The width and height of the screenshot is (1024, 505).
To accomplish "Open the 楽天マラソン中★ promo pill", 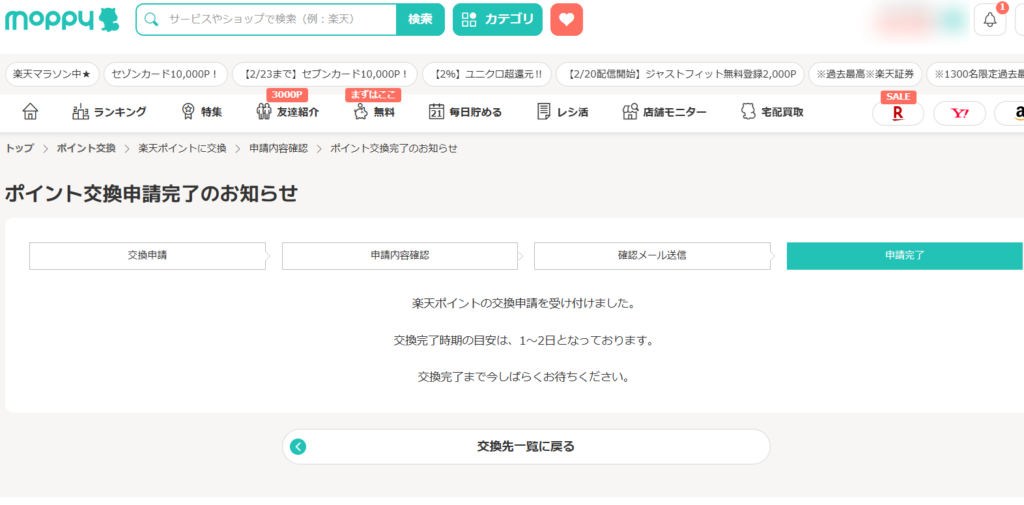I will pyautogui.click(x=52, y=74).
